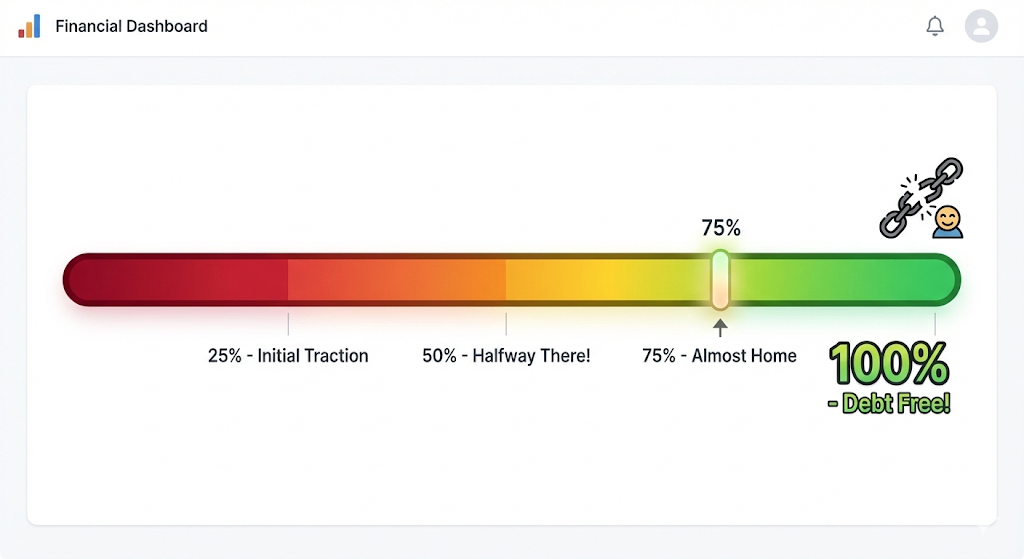Click the tick mark below the 100% end
1024x559 pixels.
[x=935, y=323]
